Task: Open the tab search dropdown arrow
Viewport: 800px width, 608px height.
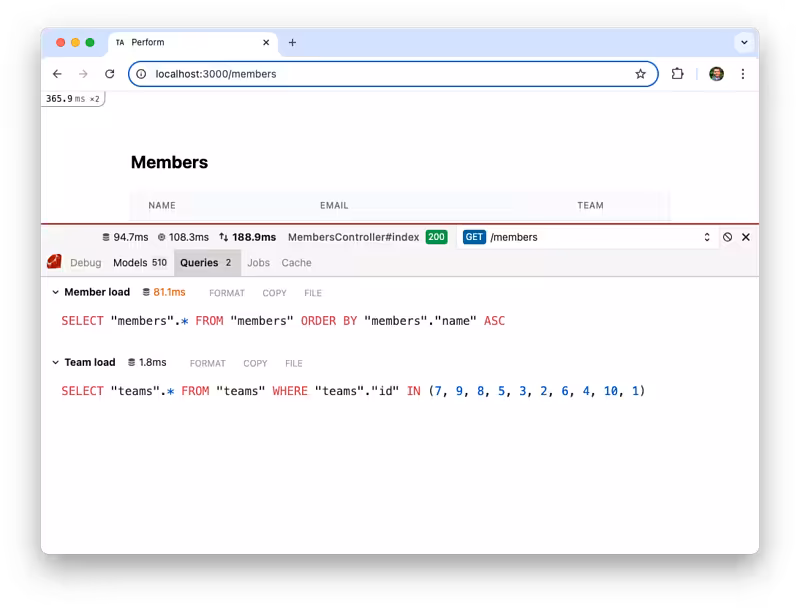Action: (x=744, y=42)
